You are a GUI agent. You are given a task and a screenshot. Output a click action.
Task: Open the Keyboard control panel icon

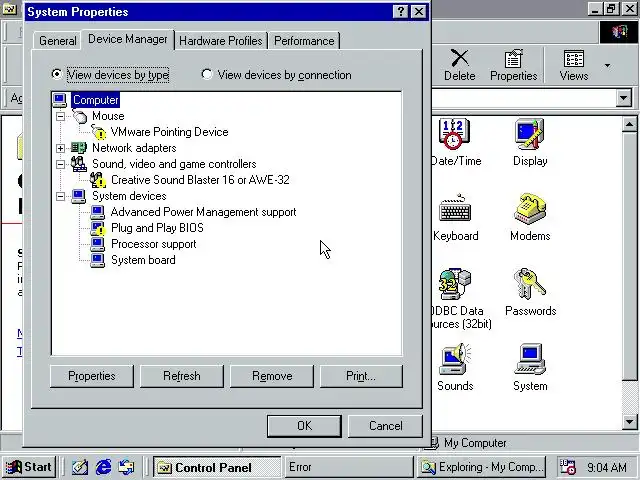click(x=455, y=209)
